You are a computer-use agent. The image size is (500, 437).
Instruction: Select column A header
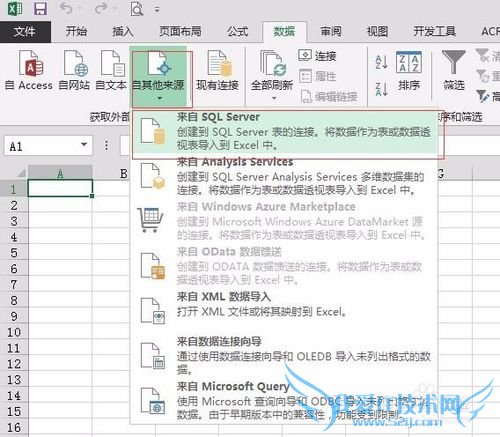pyautogui.click(x=60, y=174)
